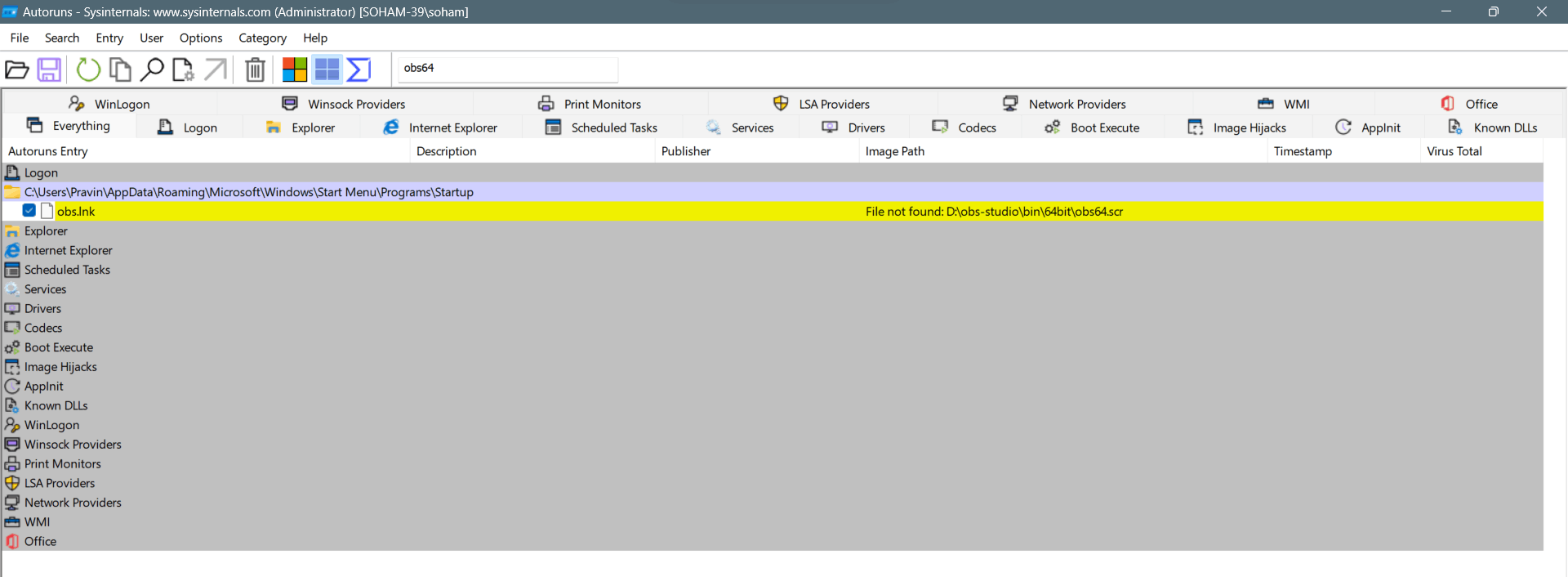This screenshot has height=577, width=1568.
Task: Click the Copy toolbar icon
Action: point(120,69)
